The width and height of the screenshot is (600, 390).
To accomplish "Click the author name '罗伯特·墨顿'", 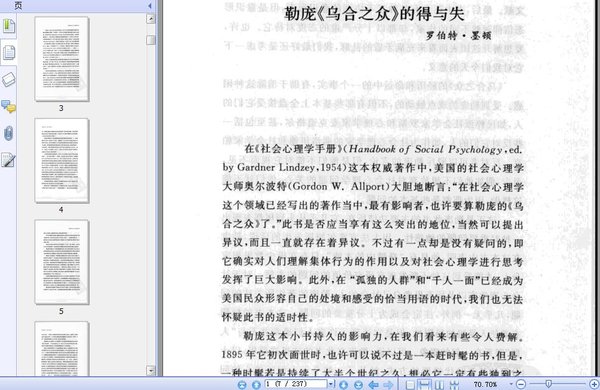I will tap(458, 36).
